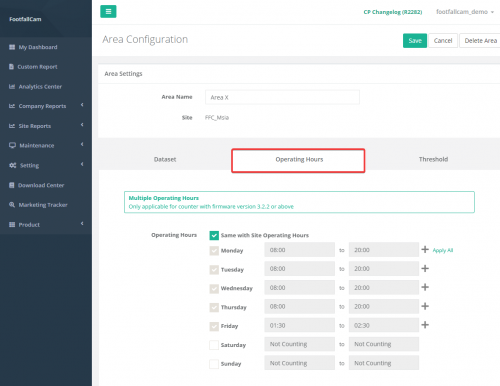The height and width of the screenshot is (386, 500).
Task: Expand the Setting submenu arrow
Action: 82,164
